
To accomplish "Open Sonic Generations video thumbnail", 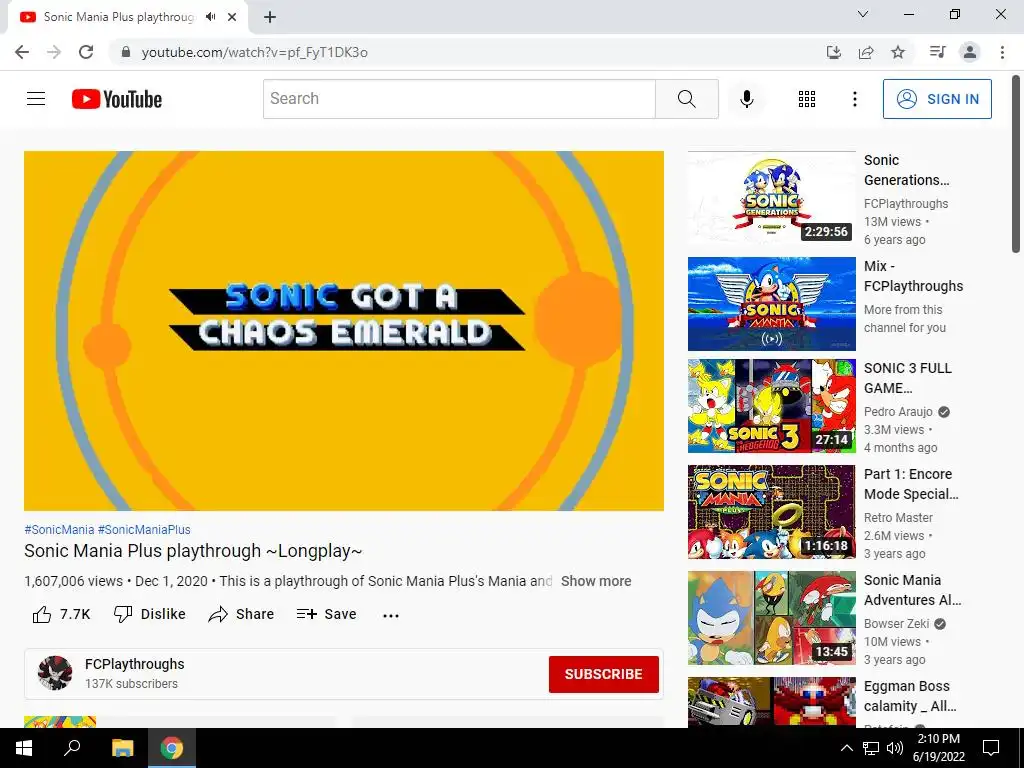I will [x=771, y=198].
